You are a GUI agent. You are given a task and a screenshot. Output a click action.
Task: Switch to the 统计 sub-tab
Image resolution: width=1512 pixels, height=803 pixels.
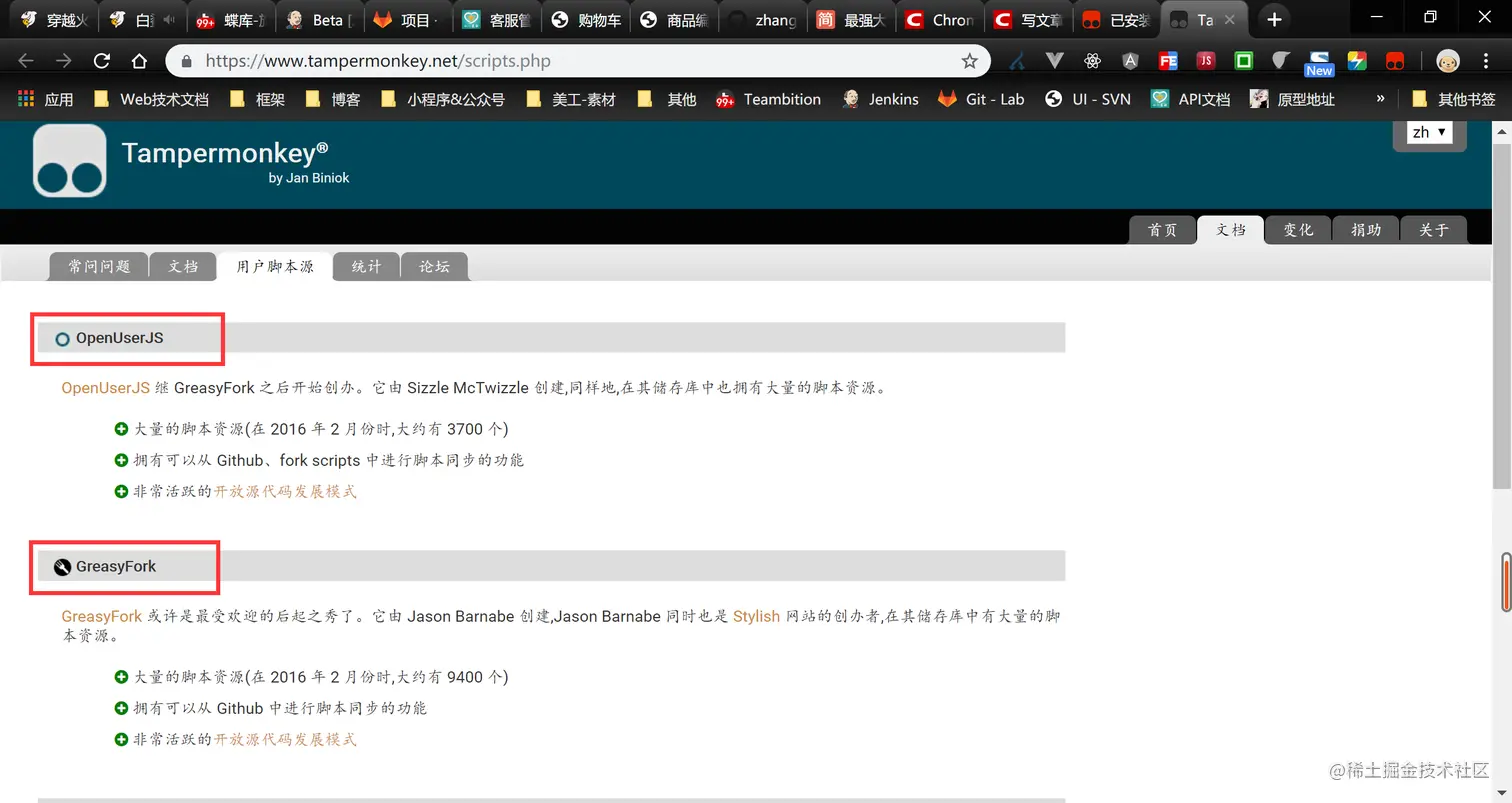[366, 267]
